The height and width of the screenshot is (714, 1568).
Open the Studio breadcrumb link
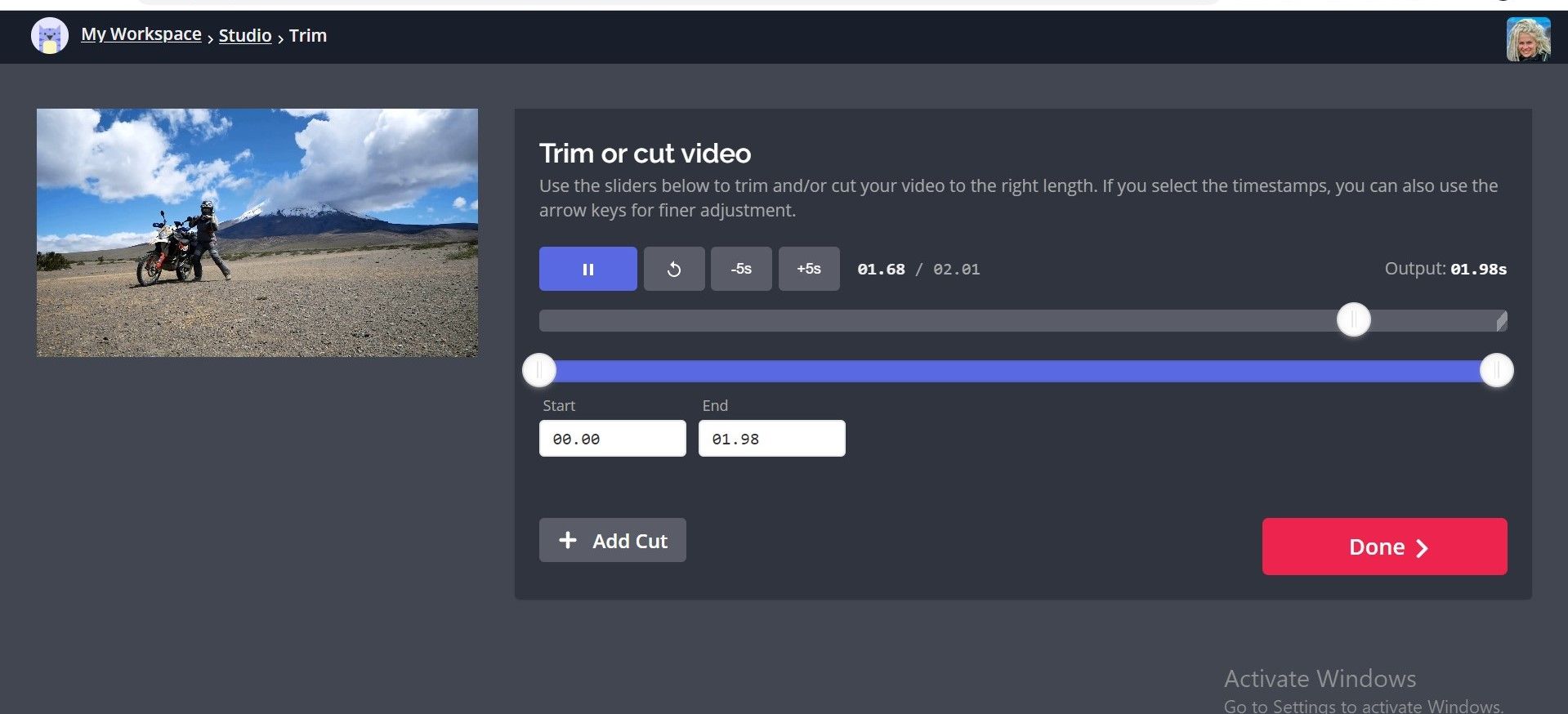pos(245,35)
